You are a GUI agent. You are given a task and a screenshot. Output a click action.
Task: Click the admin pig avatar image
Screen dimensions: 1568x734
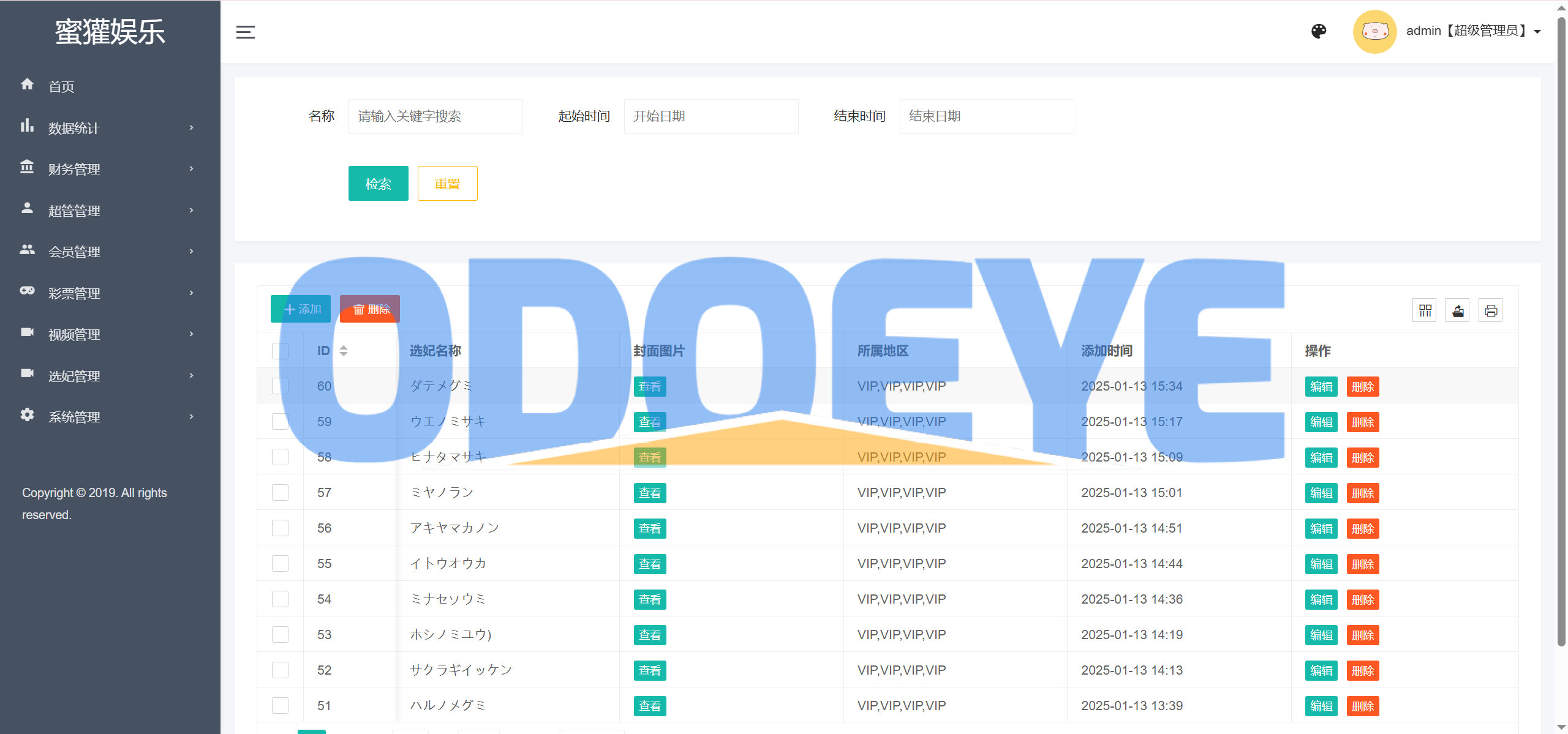coord(1374,31)
